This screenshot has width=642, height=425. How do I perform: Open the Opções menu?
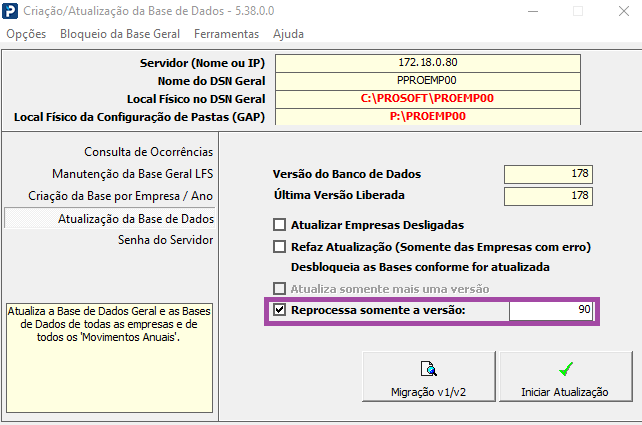(26, 34)
